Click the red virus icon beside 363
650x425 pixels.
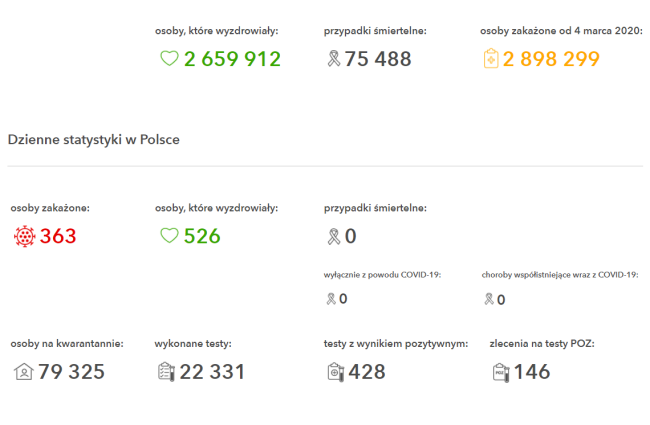coord(24,237)
